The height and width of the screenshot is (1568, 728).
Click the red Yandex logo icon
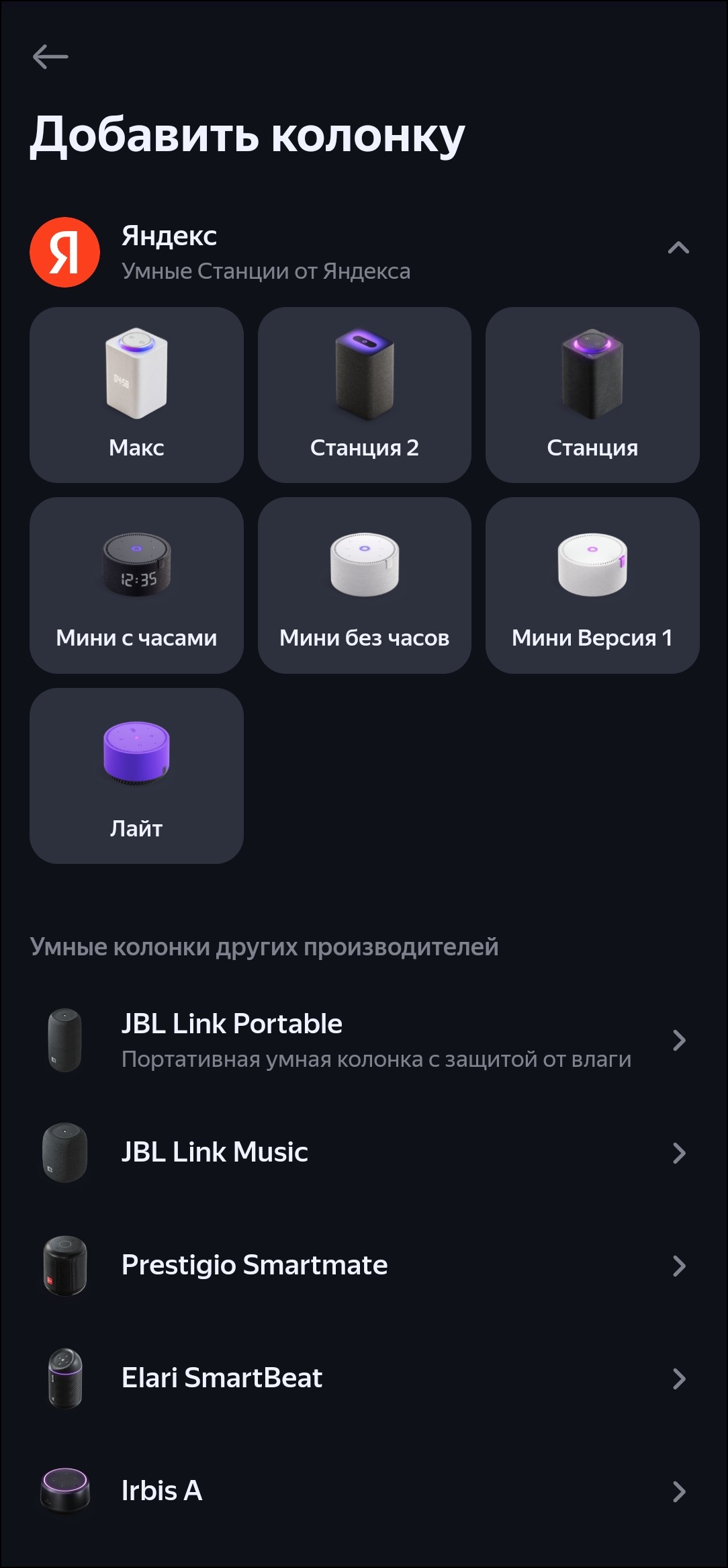pyautogui.click(x=64, y=252)
